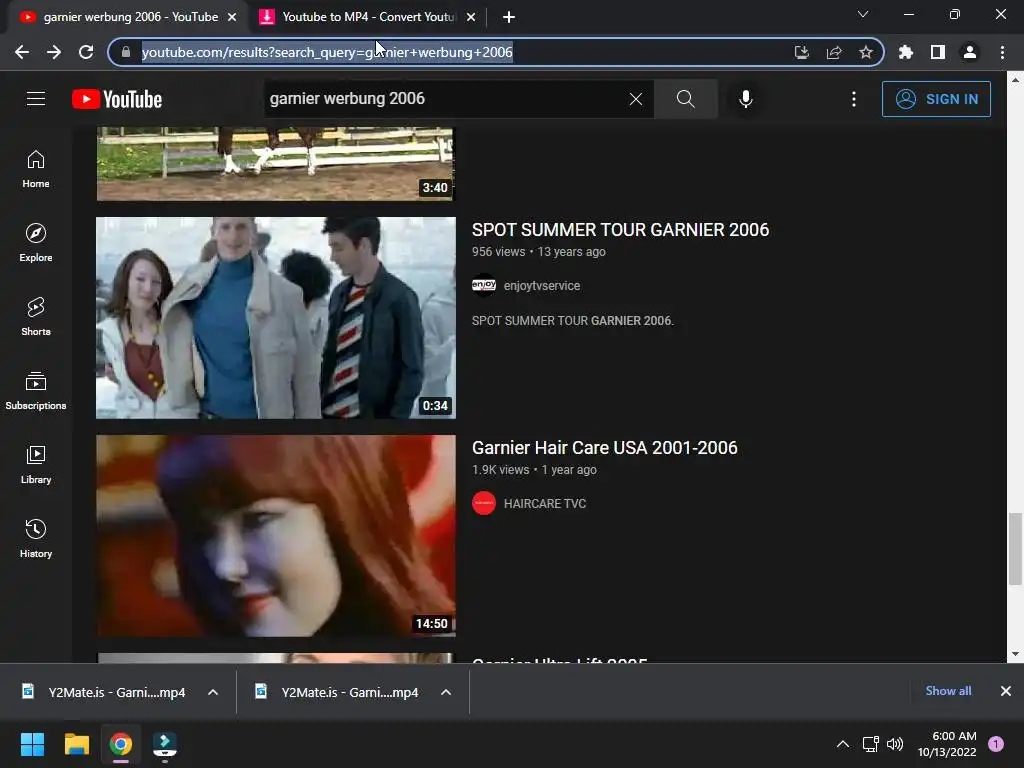This screenshot has height=768, width=1024.
Task: Open the fourth taskbar app icon
Action: pos(165,744)
